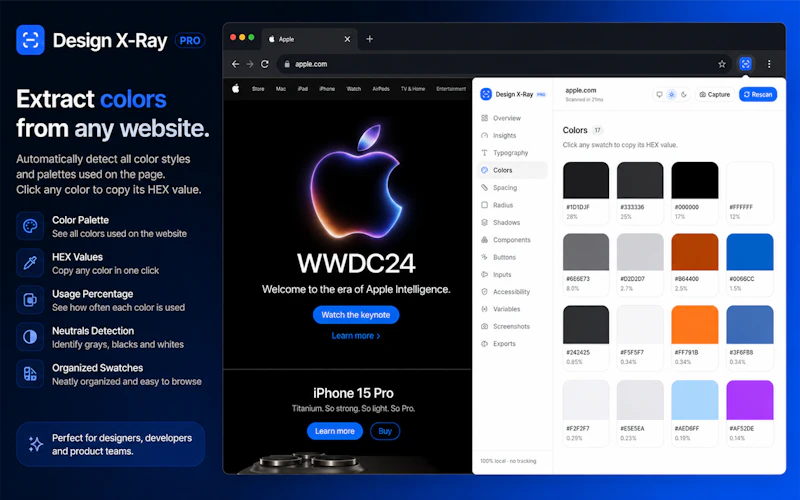Viewport: 800px width, 500px height.
Task: Select Buttons in the sidebar
Action: click(x=513, y=257)
